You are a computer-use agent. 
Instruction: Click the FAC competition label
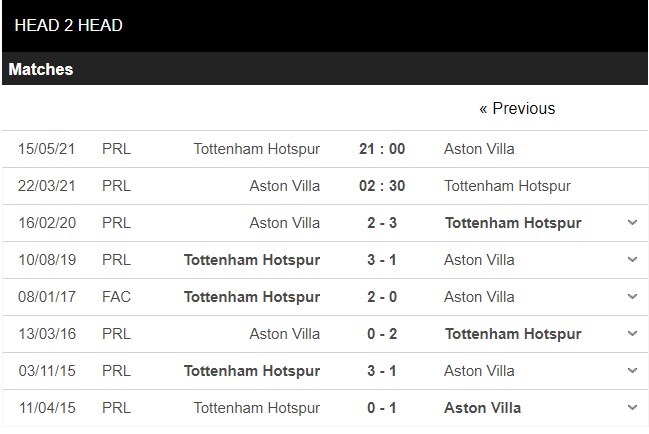pyautogui.click(x=116, y=297)
